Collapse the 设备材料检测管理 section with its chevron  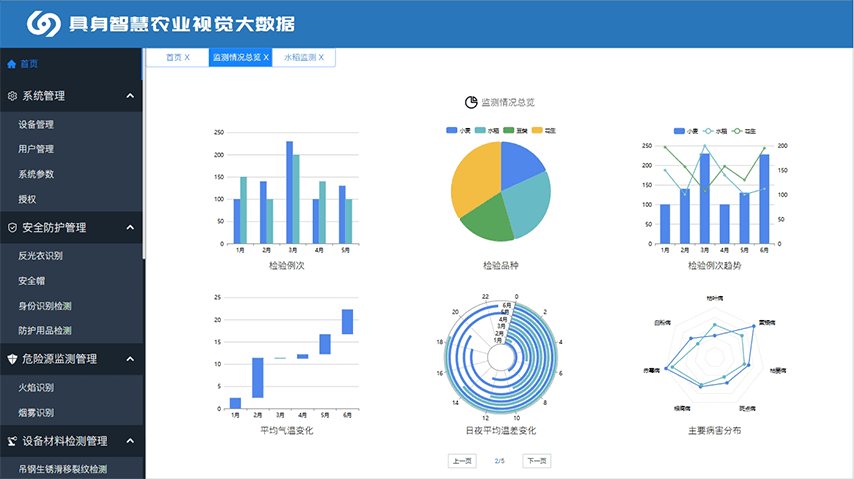pos(130,441)
